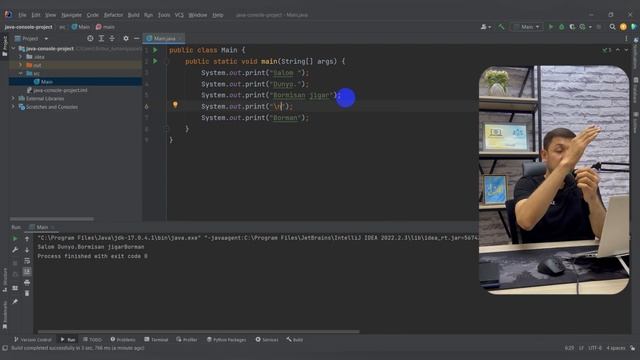This screenshot has height=360, width=640.
Task: Open the Terminal tool window
Action: point(156,340)
